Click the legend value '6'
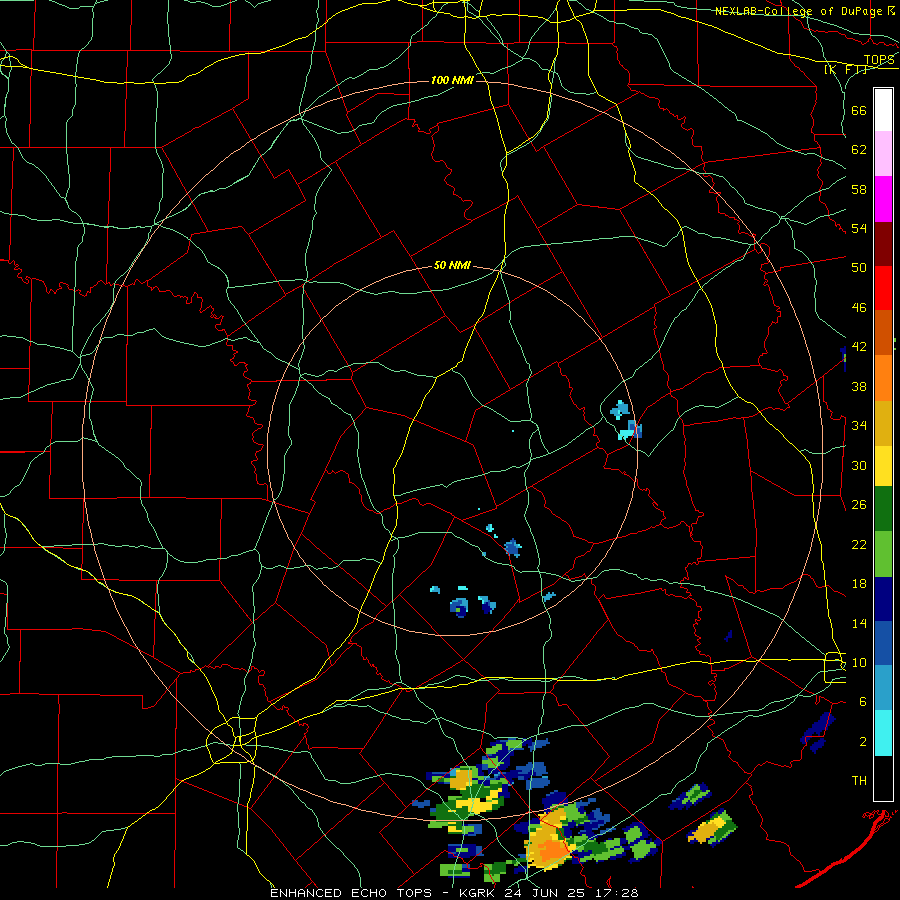900x900 pixels. click(862, 701)
